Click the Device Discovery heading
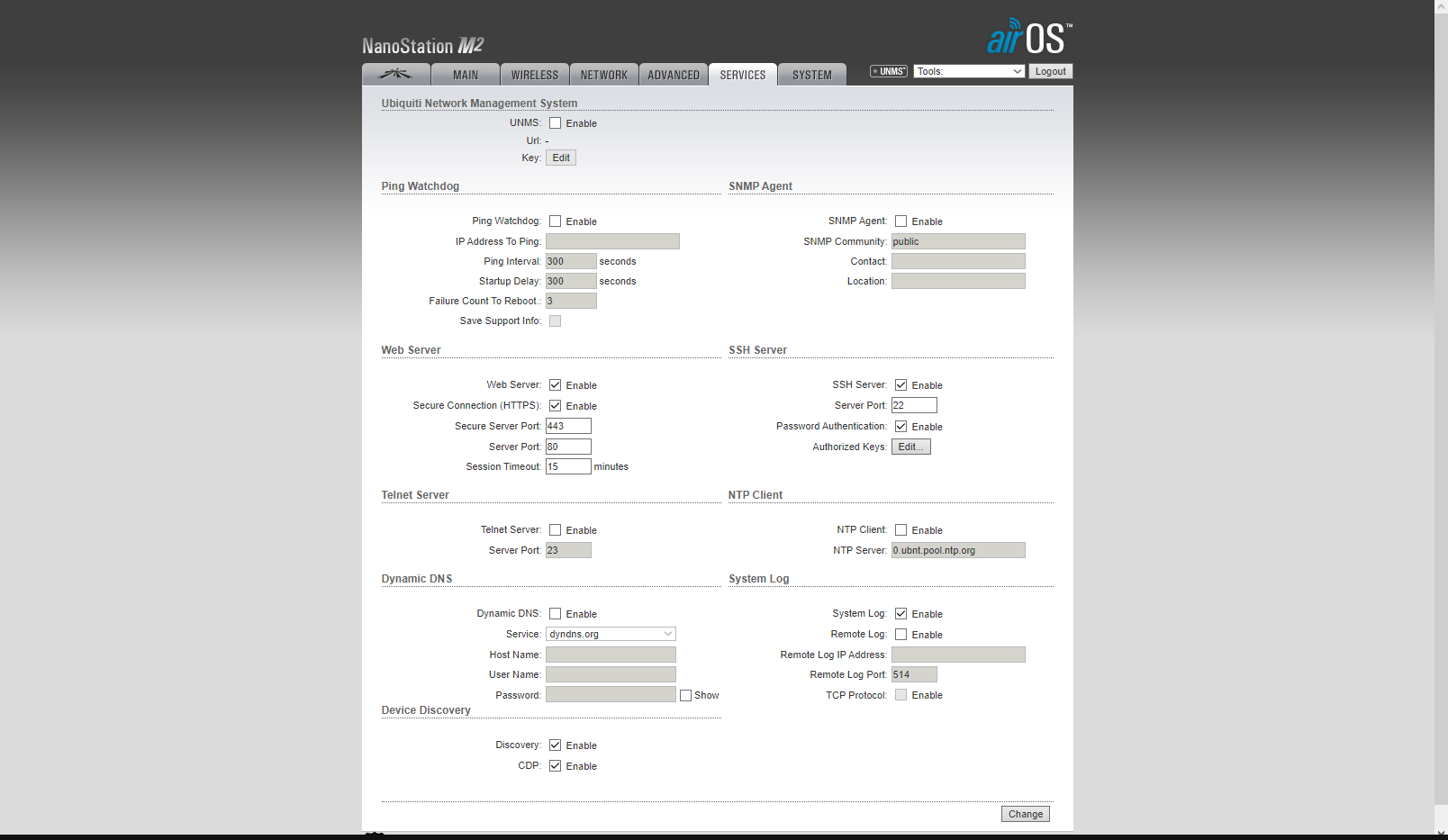The image size is (1448, 840). coord(426,710)
